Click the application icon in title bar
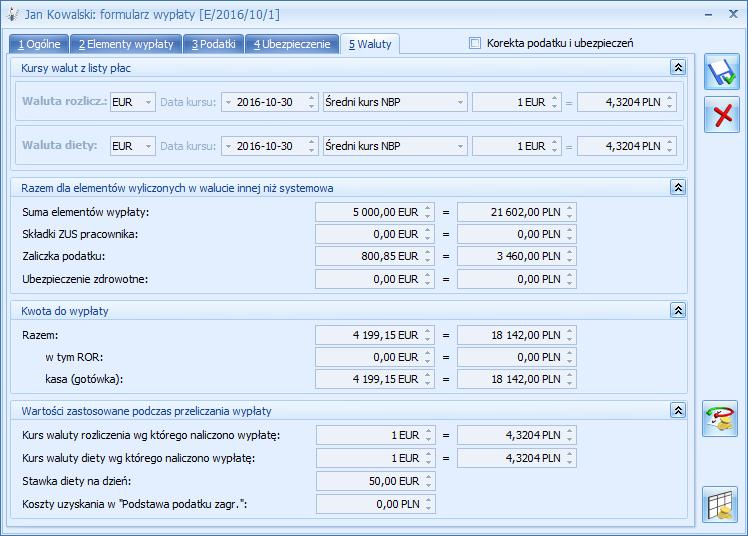The width and height of the screenshot is (748, 536). point(13,14)
